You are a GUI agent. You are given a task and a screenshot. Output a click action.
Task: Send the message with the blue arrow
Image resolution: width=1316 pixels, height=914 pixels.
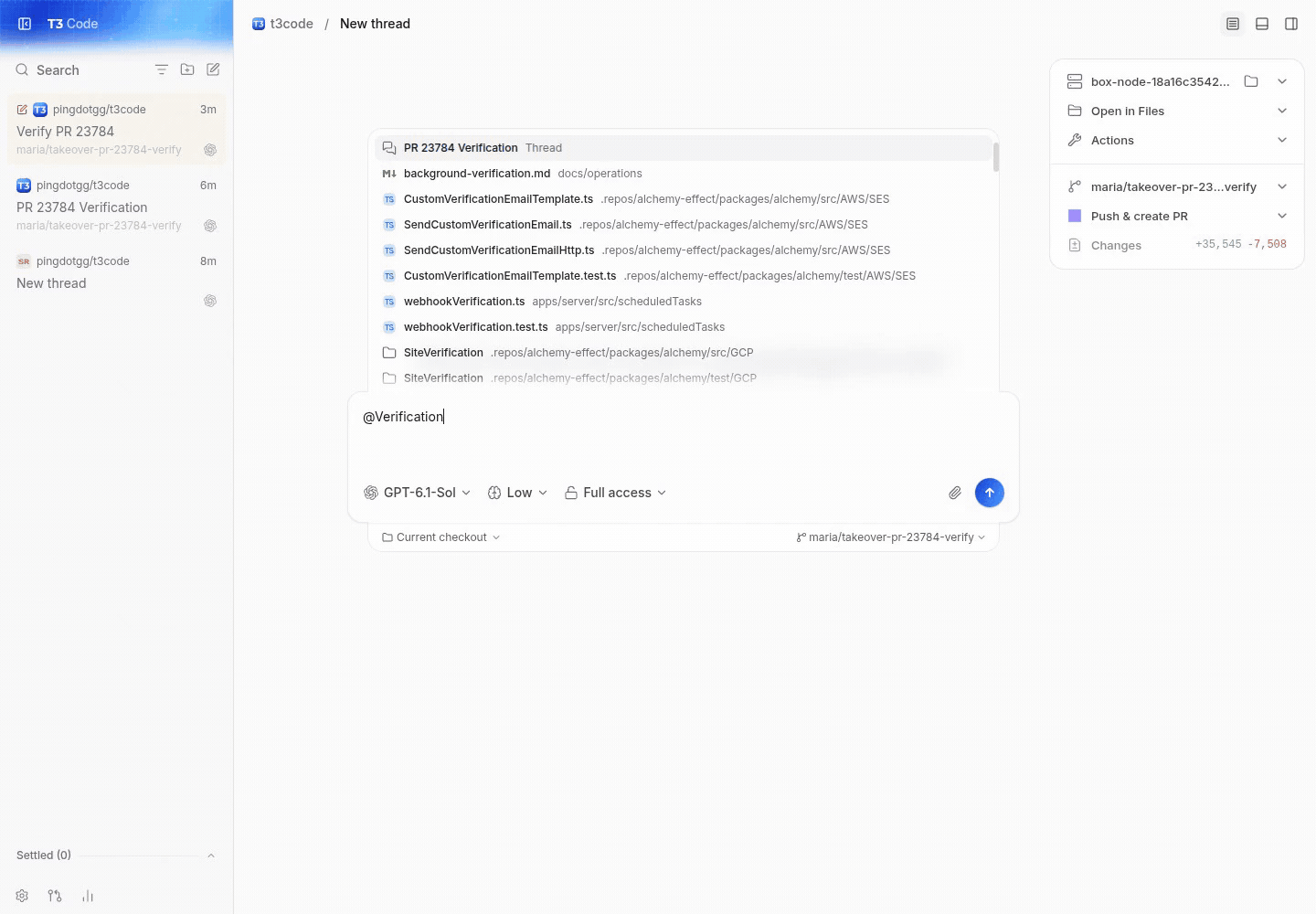click(990, 493)
